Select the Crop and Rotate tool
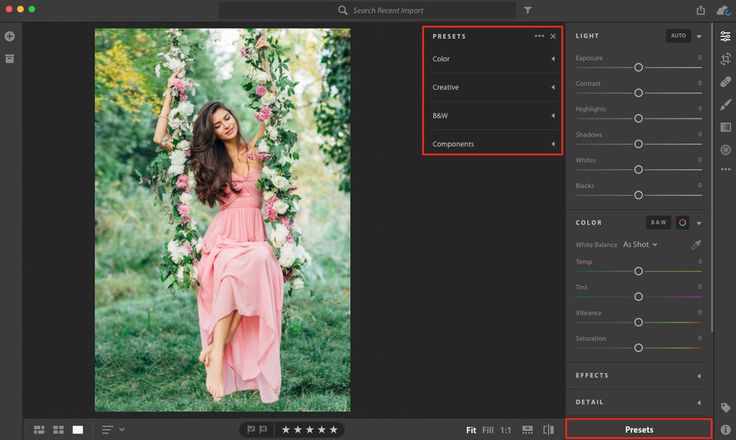 [x=725, y=59]
